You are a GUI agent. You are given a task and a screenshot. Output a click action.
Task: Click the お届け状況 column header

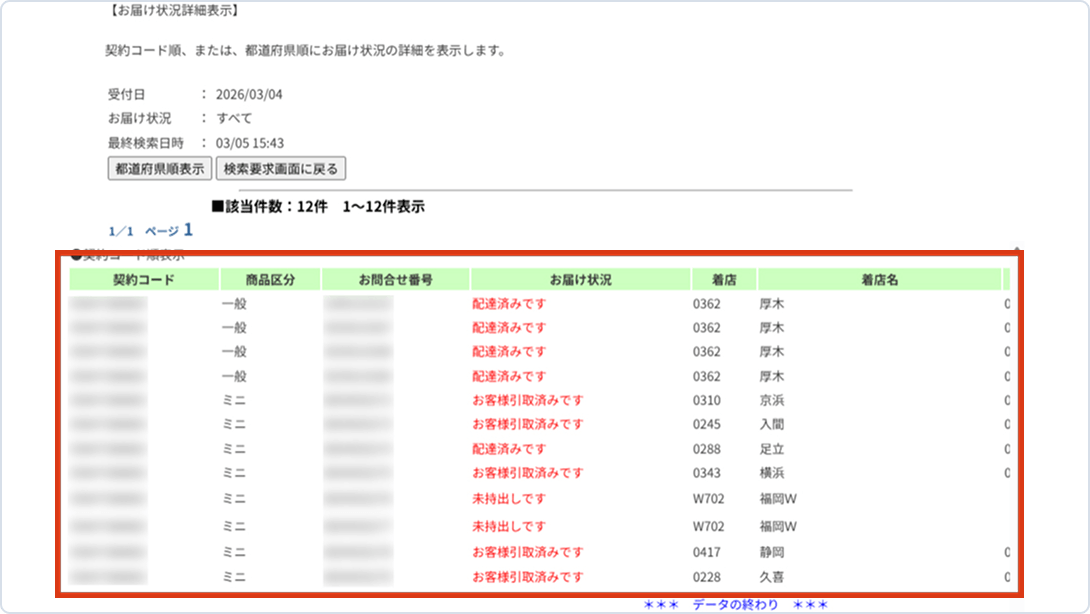pos(580,280)
